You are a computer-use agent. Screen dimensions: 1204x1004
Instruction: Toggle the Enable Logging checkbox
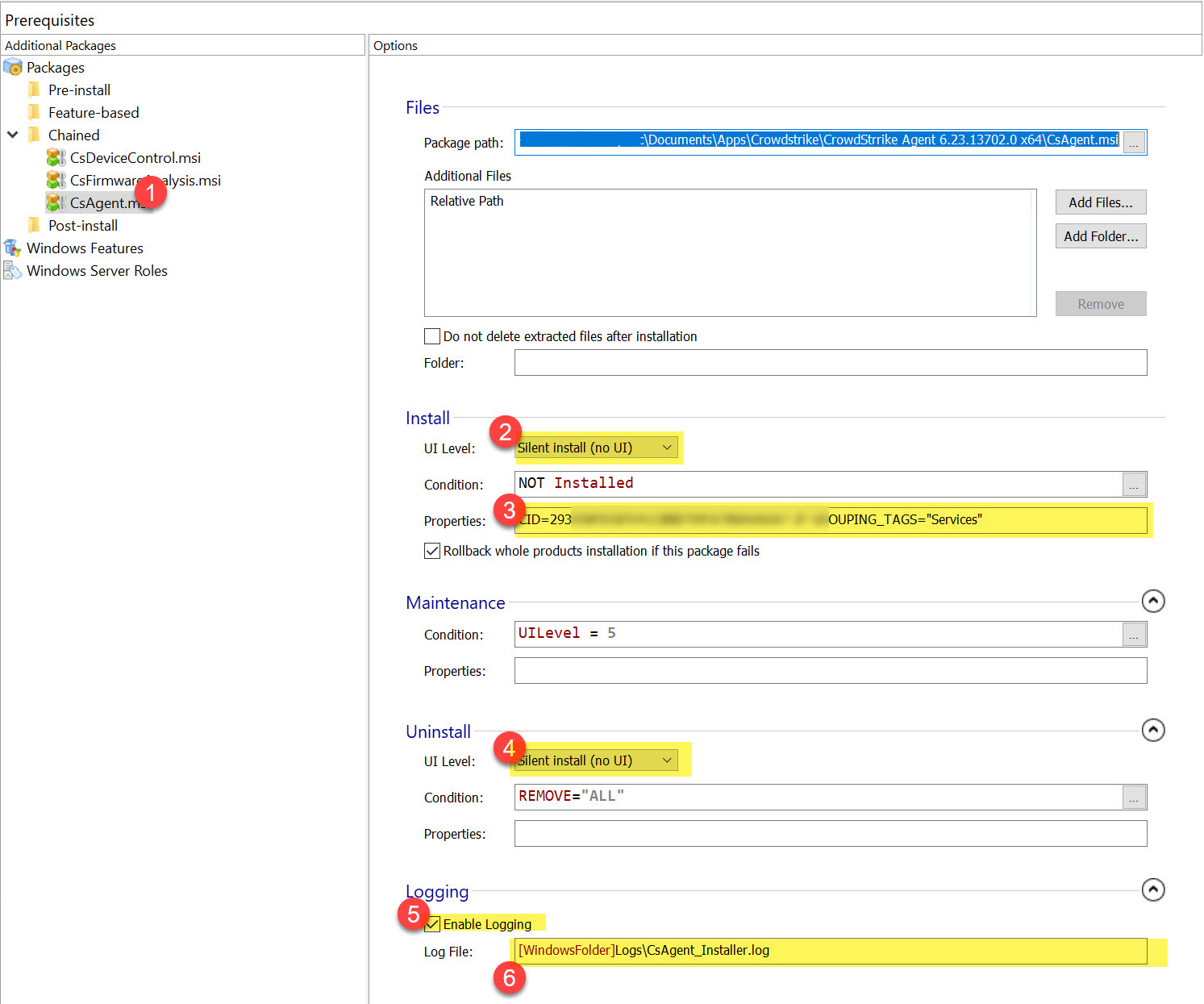[432, 924]
